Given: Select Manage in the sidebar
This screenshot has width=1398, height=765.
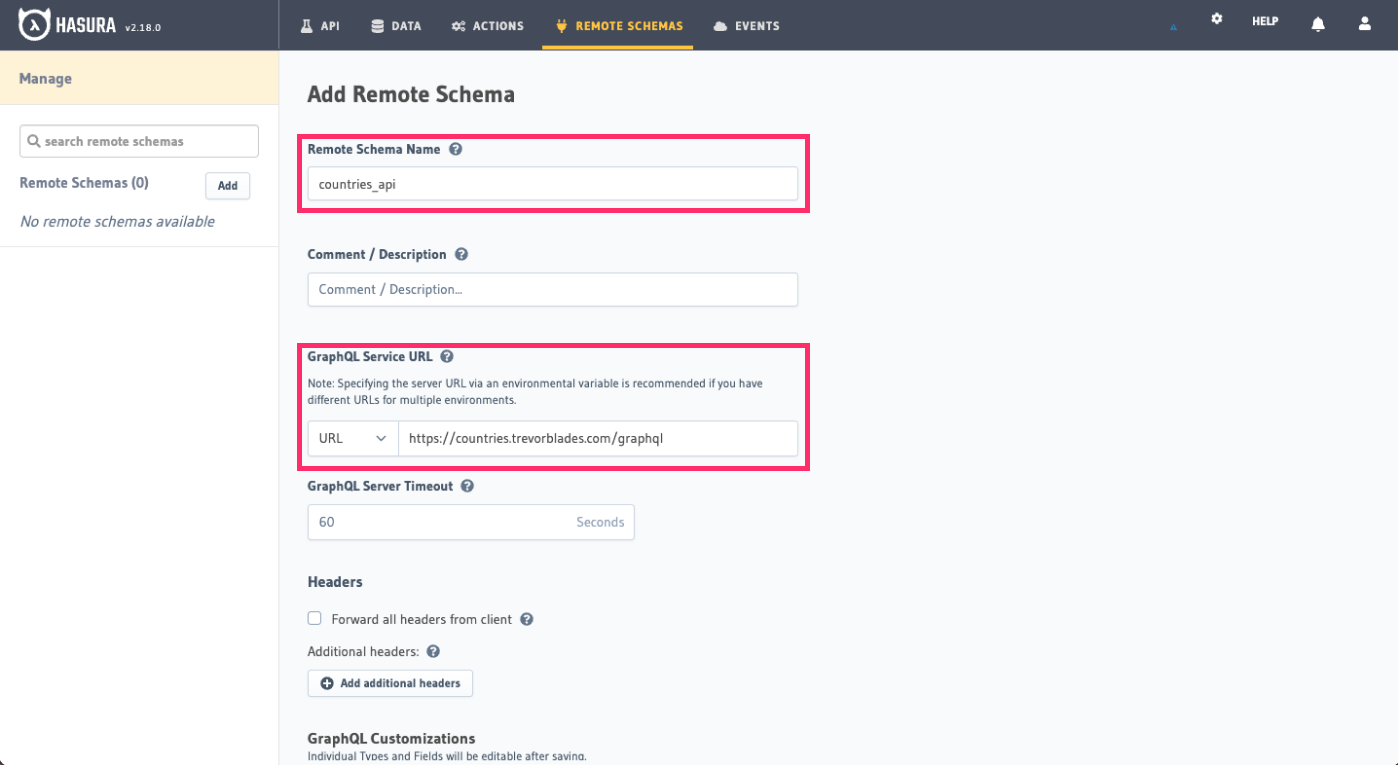Looking at the screenshot, I should (45, 78).
